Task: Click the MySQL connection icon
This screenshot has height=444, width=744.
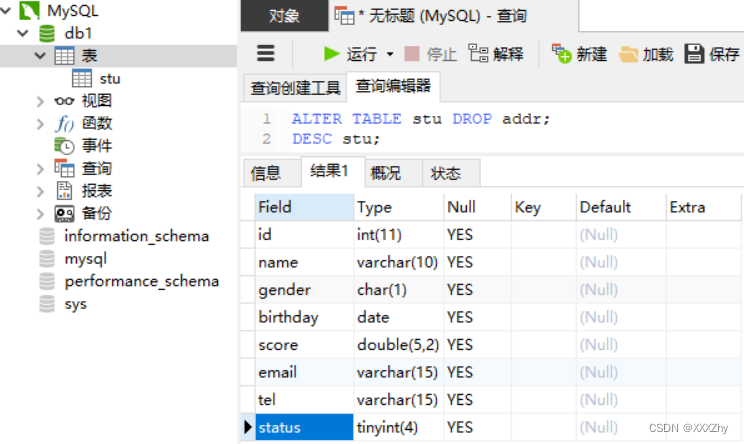Action: point(29,10)
